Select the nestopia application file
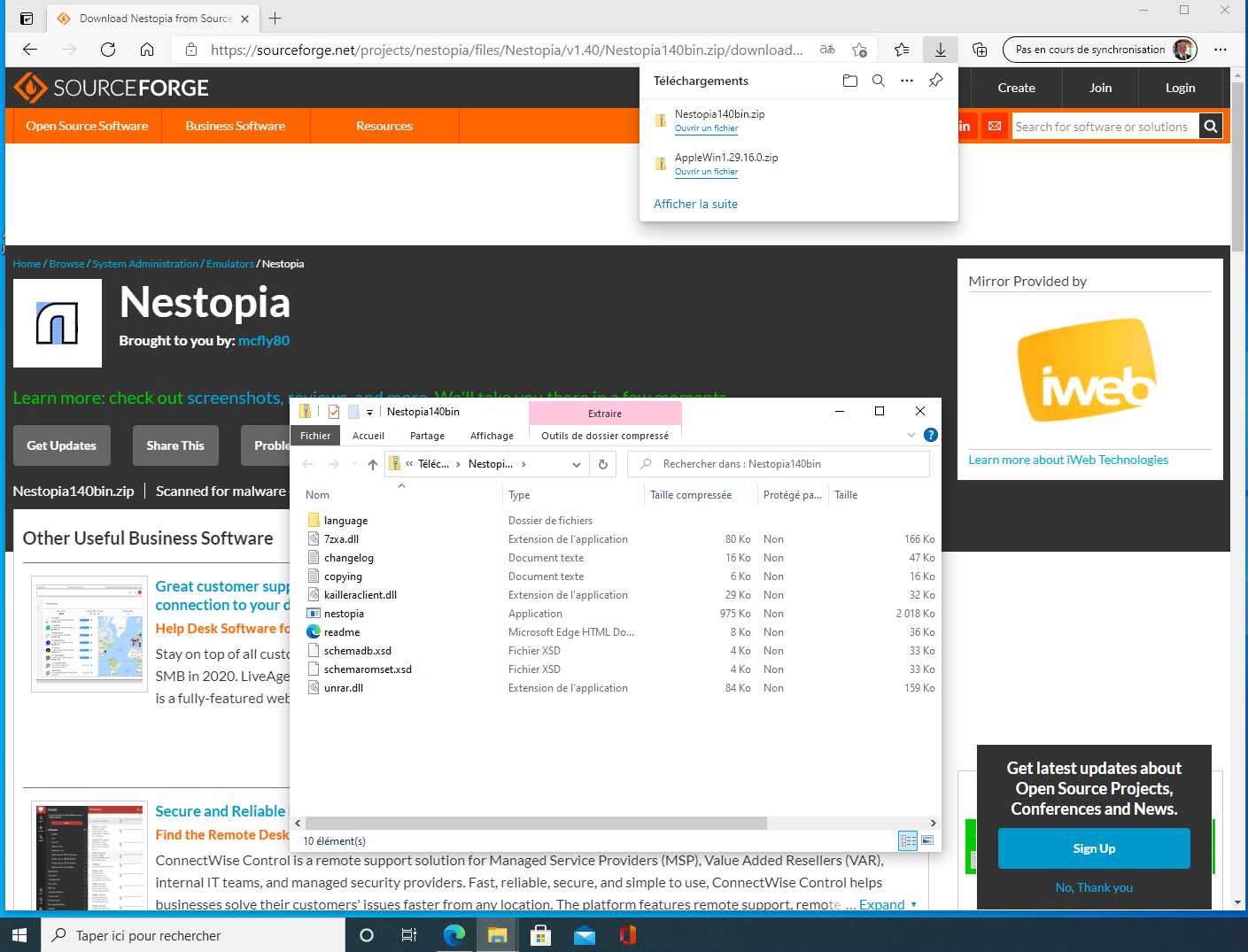This screenshot has width=1248, height=952. (344, 614)
